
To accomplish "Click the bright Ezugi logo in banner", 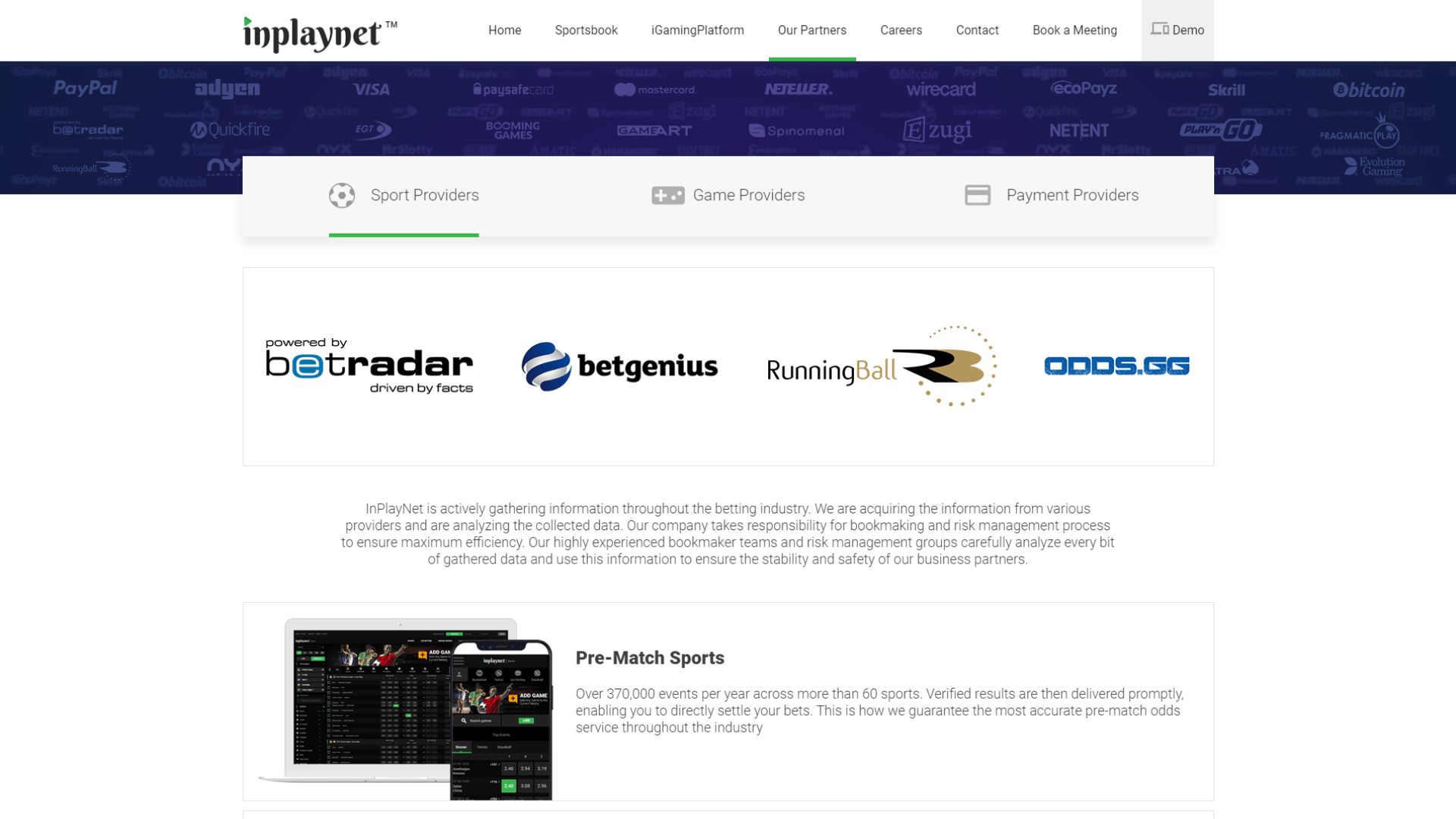I will [x=937, y=130].
